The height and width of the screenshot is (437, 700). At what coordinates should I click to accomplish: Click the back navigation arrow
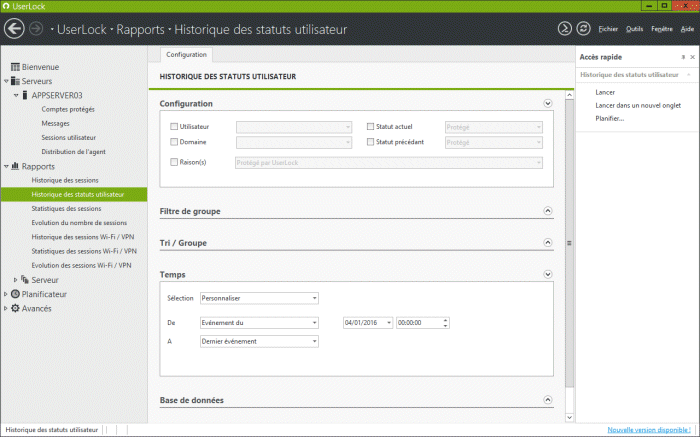point(14,29)
